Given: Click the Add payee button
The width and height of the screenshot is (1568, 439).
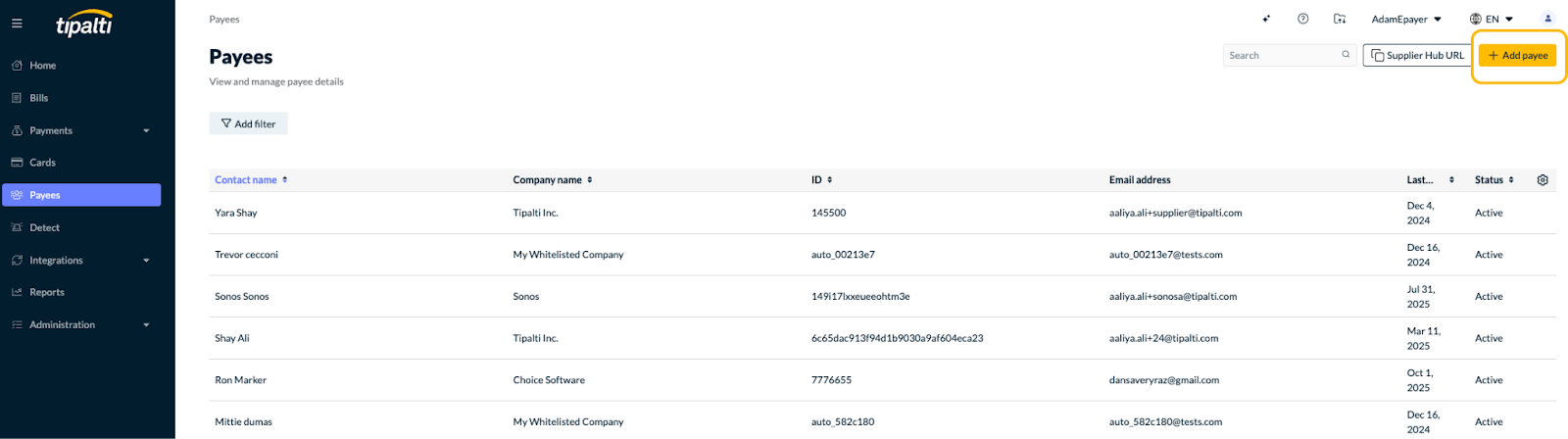Looking at the screenshot, I should [1517, 56].
